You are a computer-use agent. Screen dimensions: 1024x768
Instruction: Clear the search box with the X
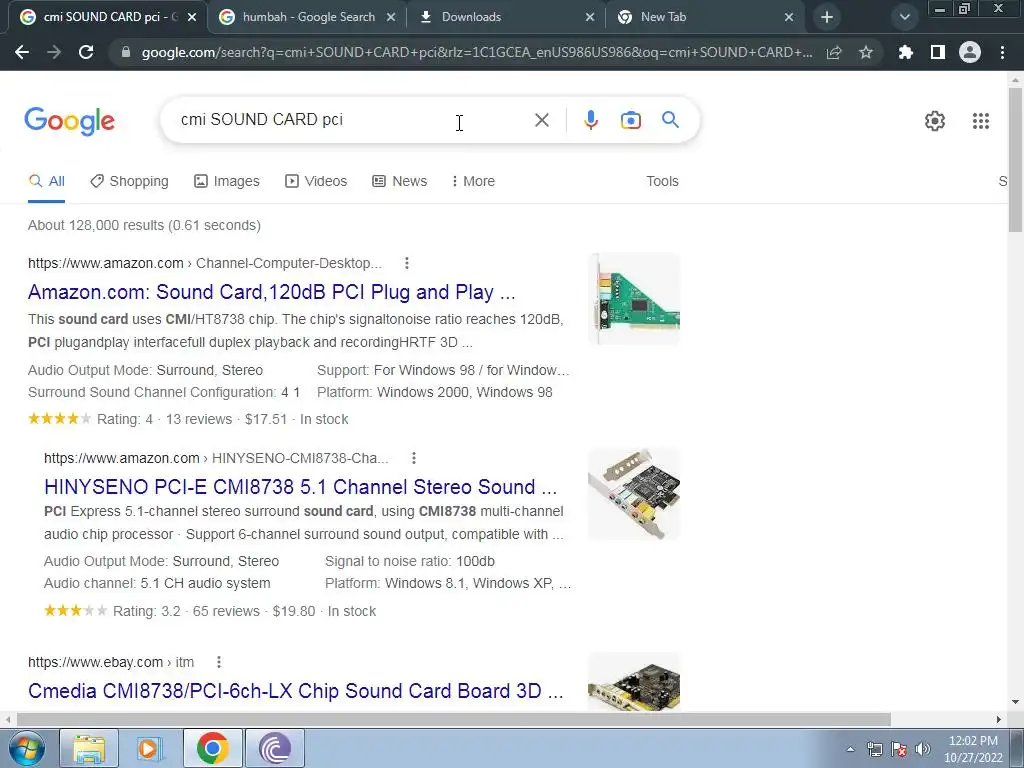[x=541, y=120]
